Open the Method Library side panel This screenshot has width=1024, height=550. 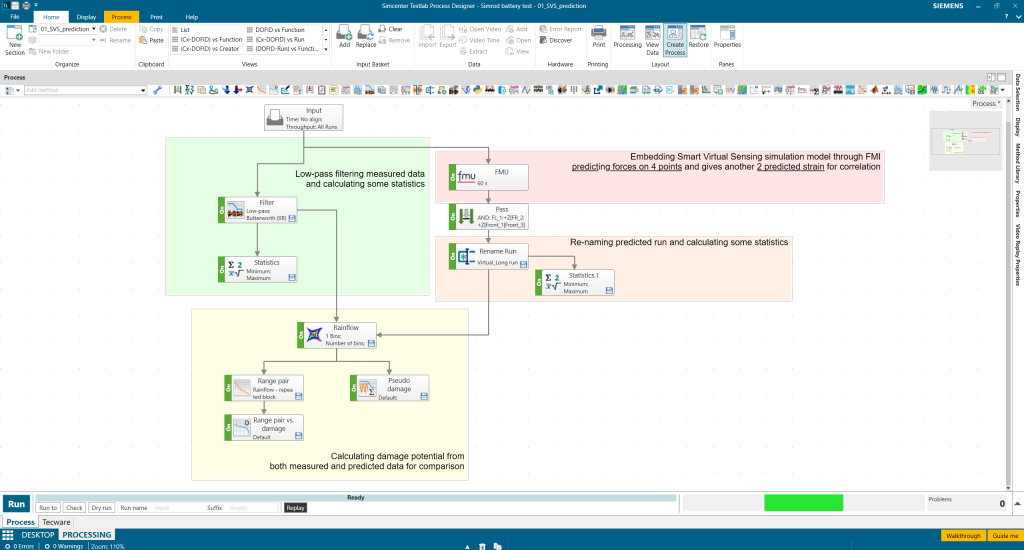click(1018, 163)
